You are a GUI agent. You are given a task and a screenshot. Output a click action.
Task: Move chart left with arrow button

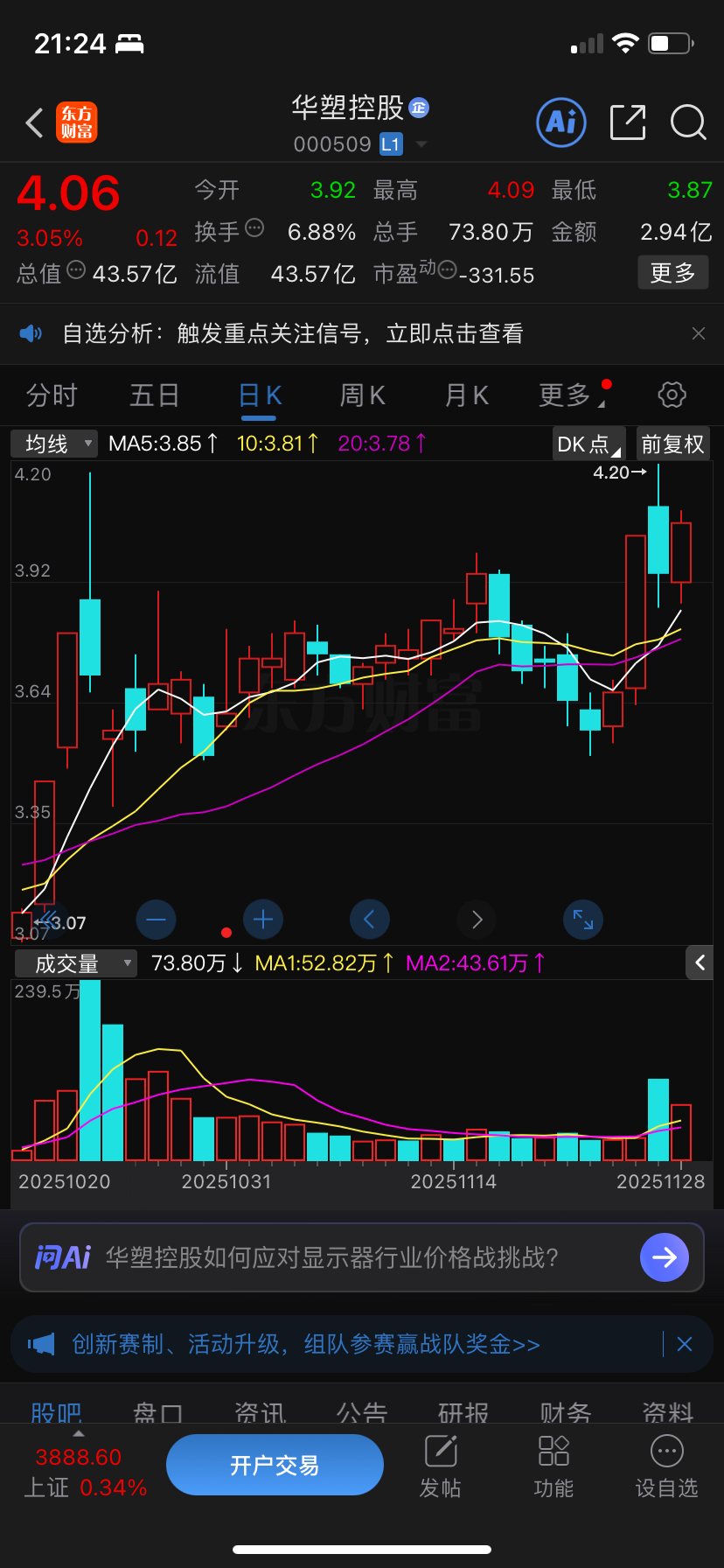coord(369,920)
